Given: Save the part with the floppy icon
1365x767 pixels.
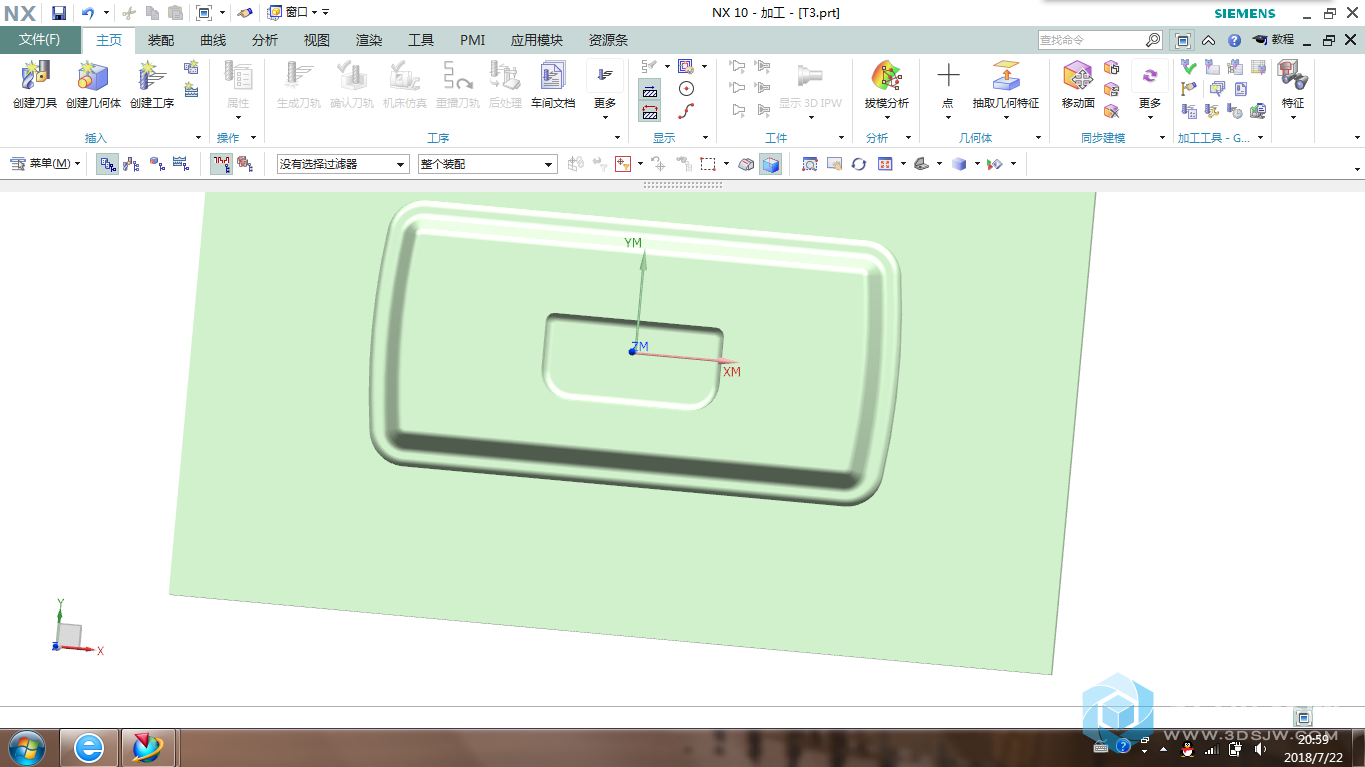Looking at the screenshot, I should (59, 13).
